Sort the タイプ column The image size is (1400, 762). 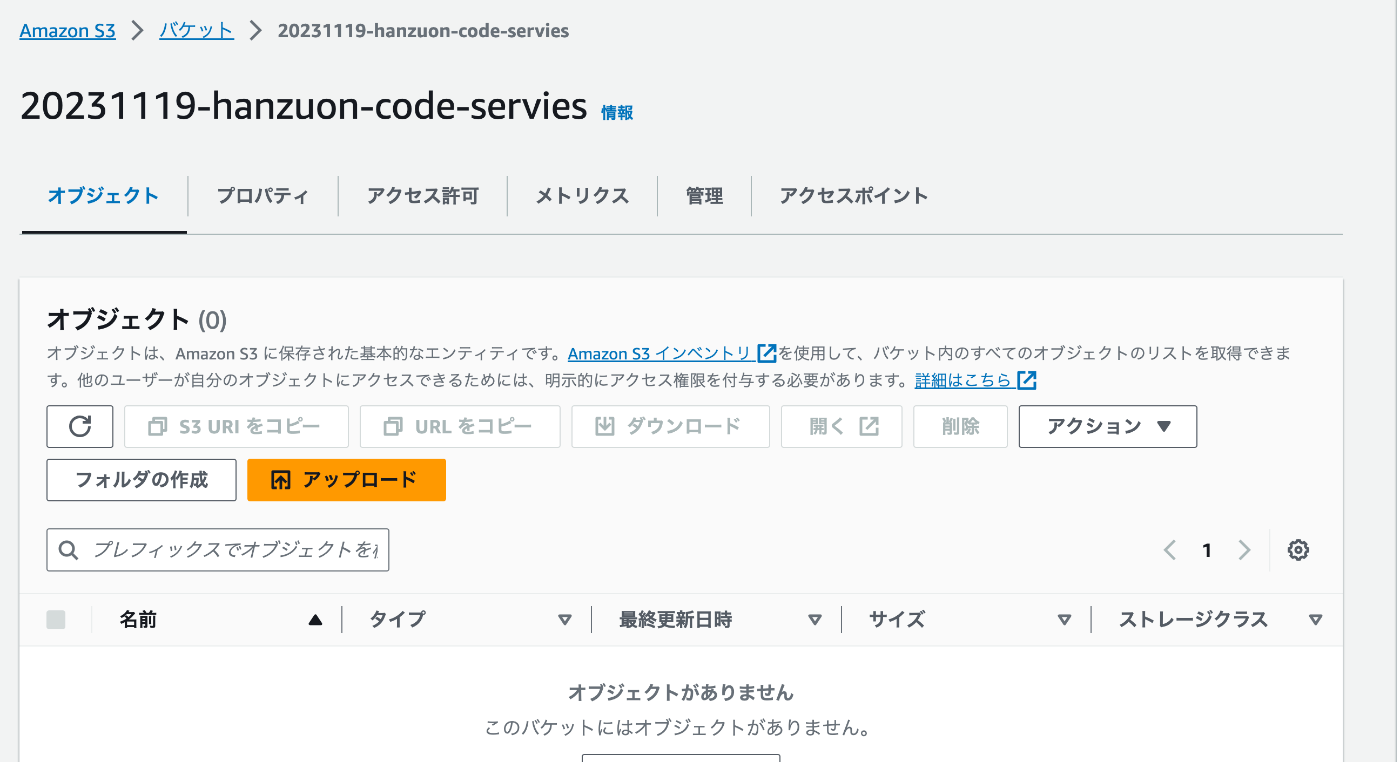tap(565, 620)
